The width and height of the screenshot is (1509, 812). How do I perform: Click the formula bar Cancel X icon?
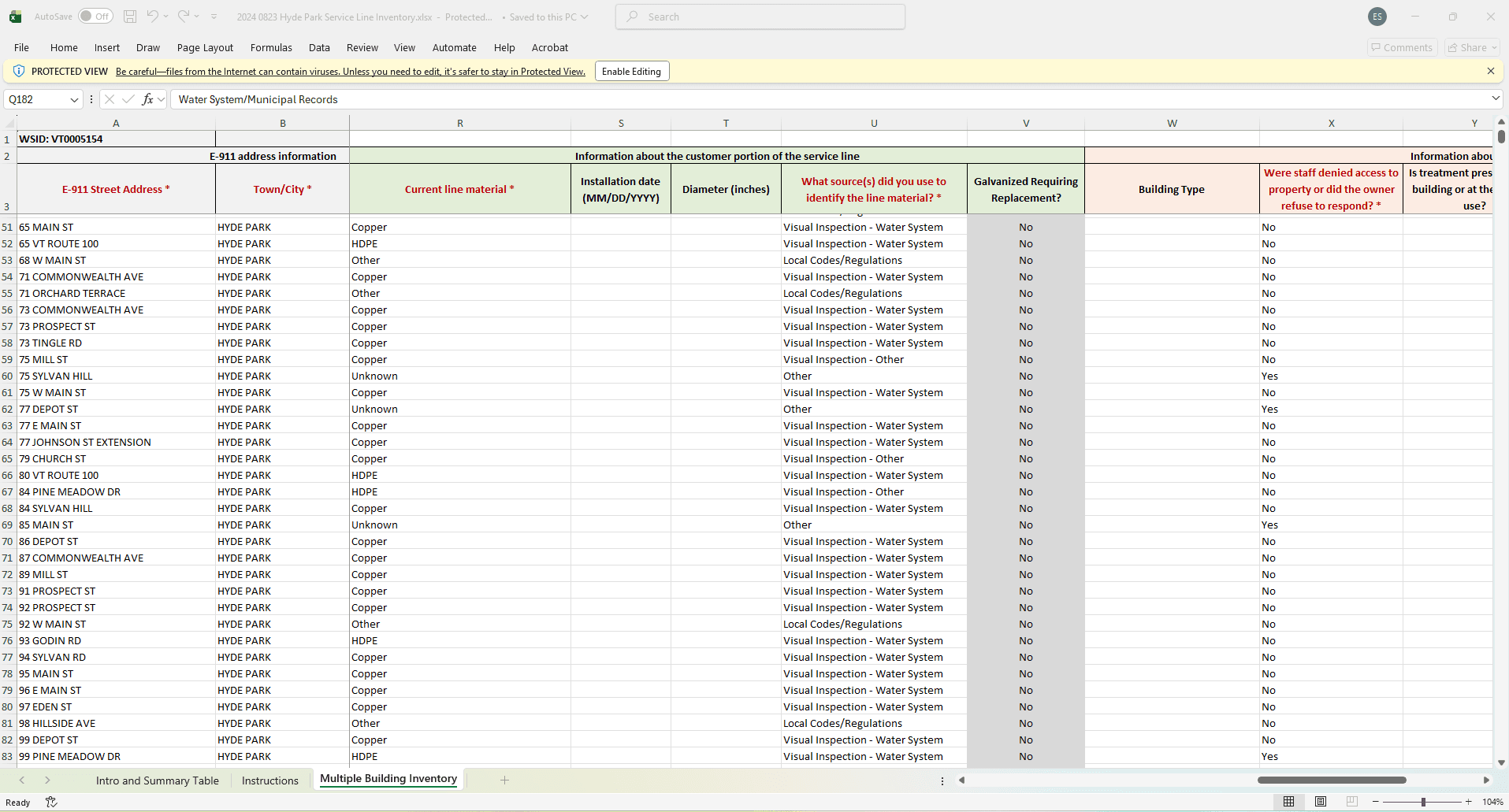110,99
